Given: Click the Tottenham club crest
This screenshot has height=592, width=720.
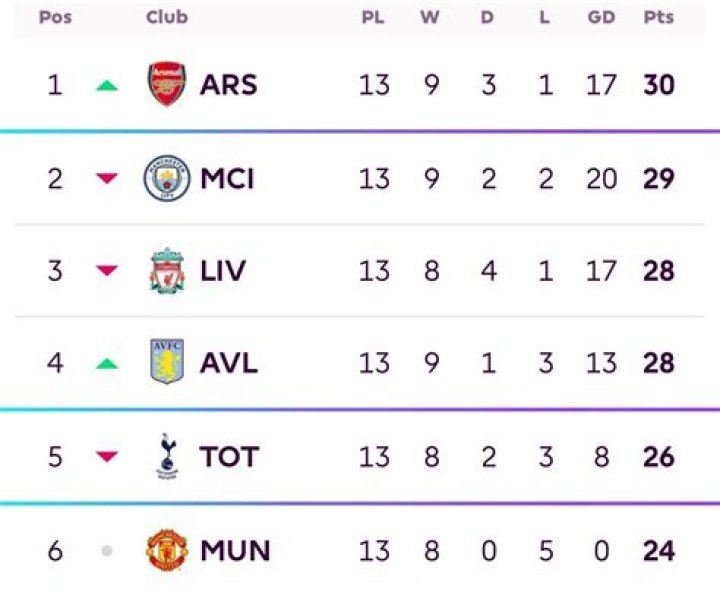Looking at the screenshot, I should click(166, 457).
